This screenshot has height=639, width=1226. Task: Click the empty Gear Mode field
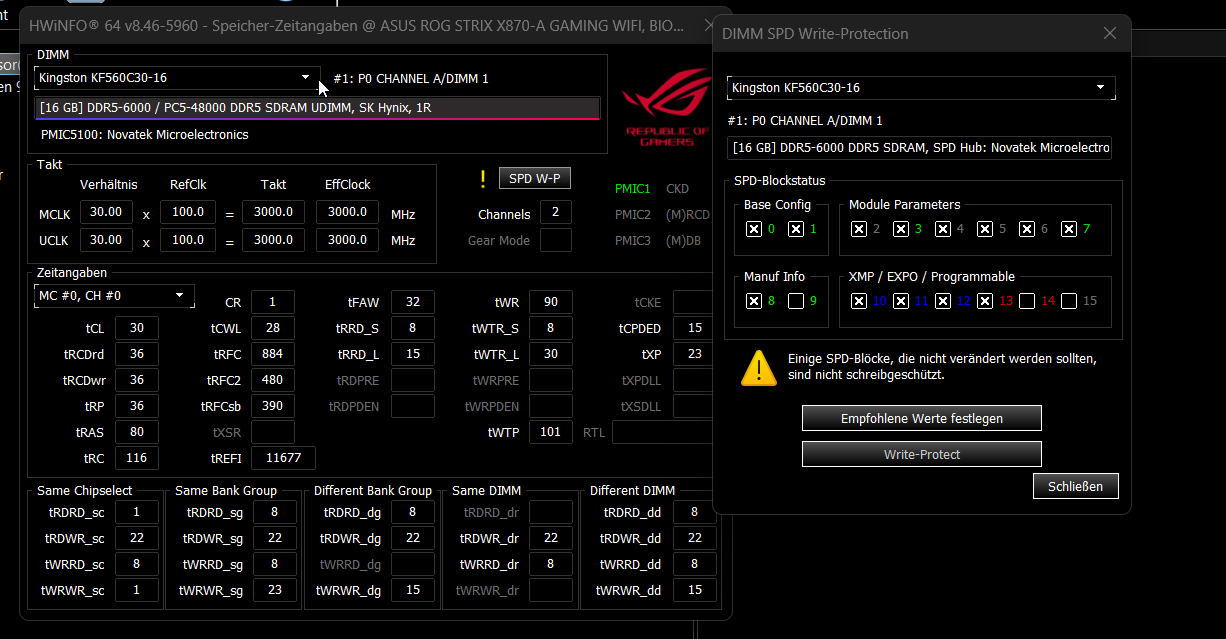click(556, 240)
